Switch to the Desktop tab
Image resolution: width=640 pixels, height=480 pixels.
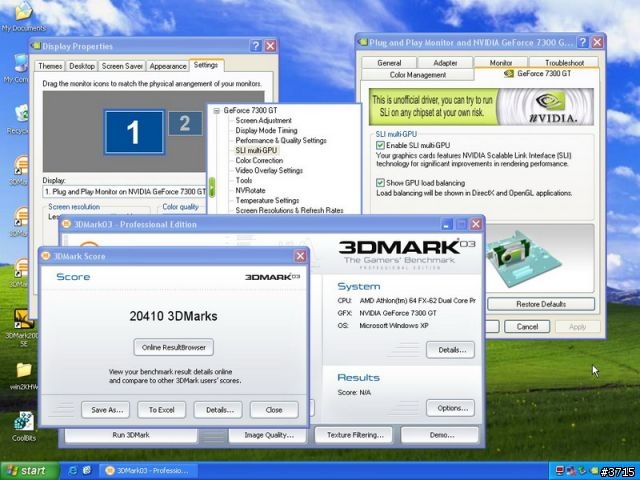(82, 66)
